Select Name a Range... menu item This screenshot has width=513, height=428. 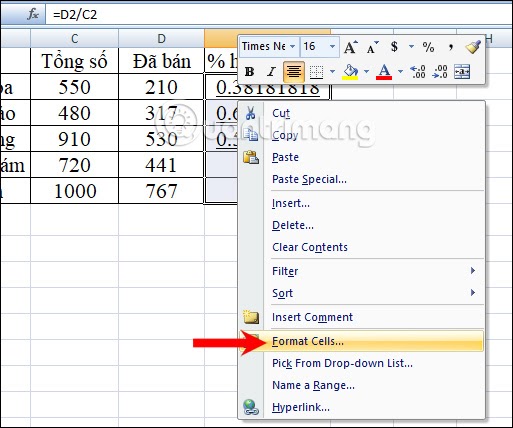(361, 385)
